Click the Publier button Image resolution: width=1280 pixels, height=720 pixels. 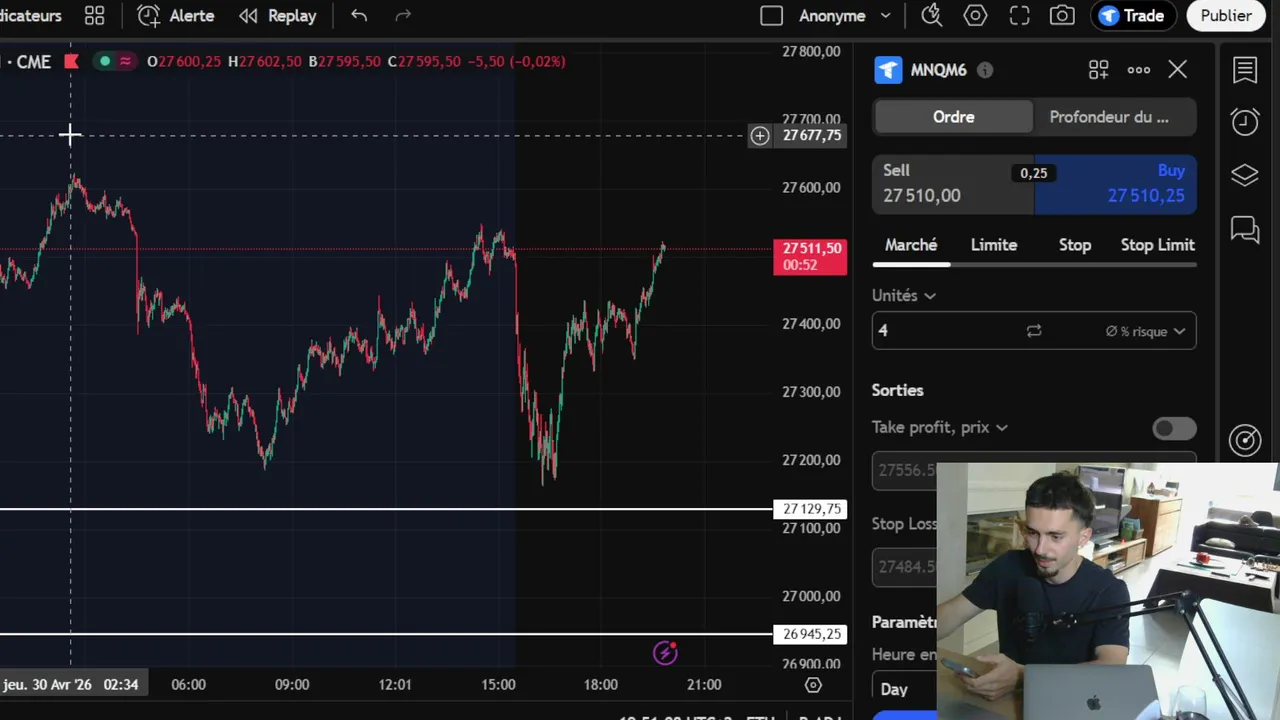(1226, 16)
